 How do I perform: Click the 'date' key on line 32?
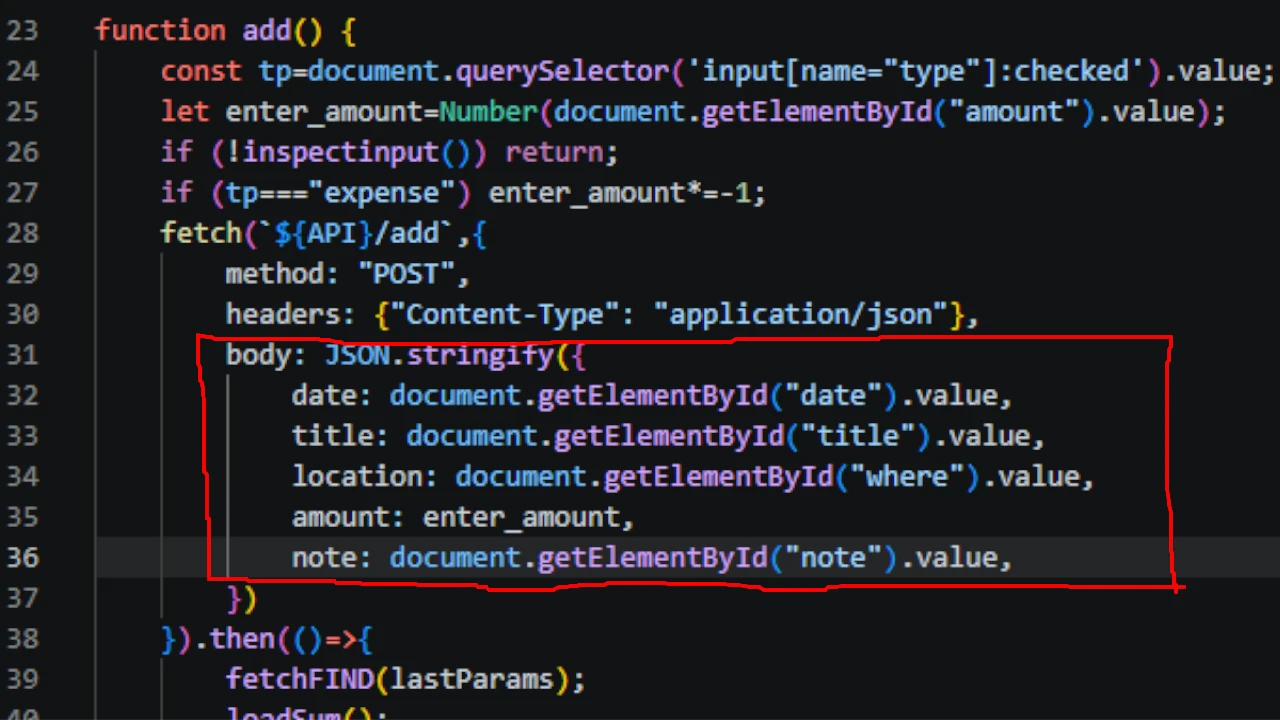(x=325, y=395)
